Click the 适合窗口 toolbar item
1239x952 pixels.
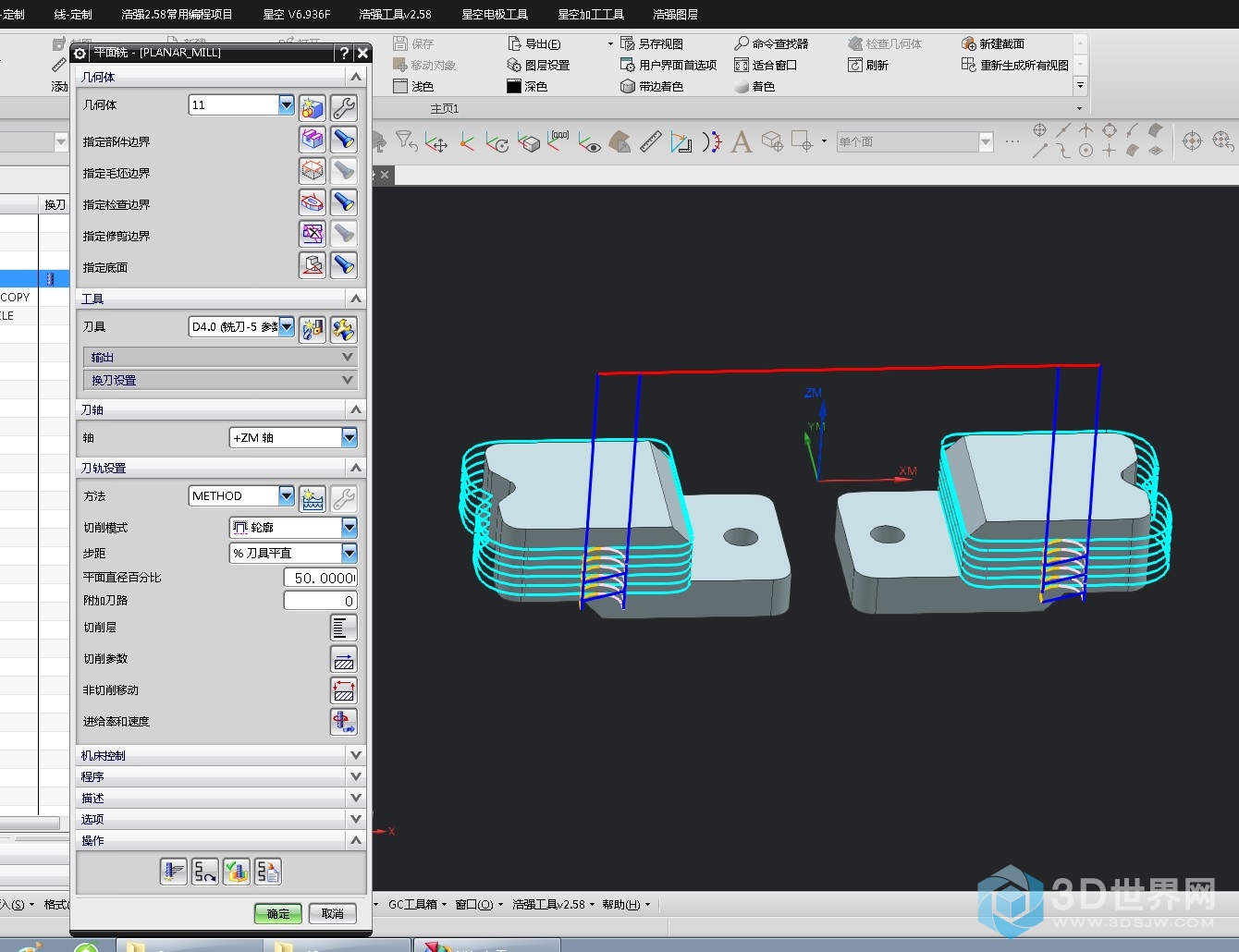point(766,65)
